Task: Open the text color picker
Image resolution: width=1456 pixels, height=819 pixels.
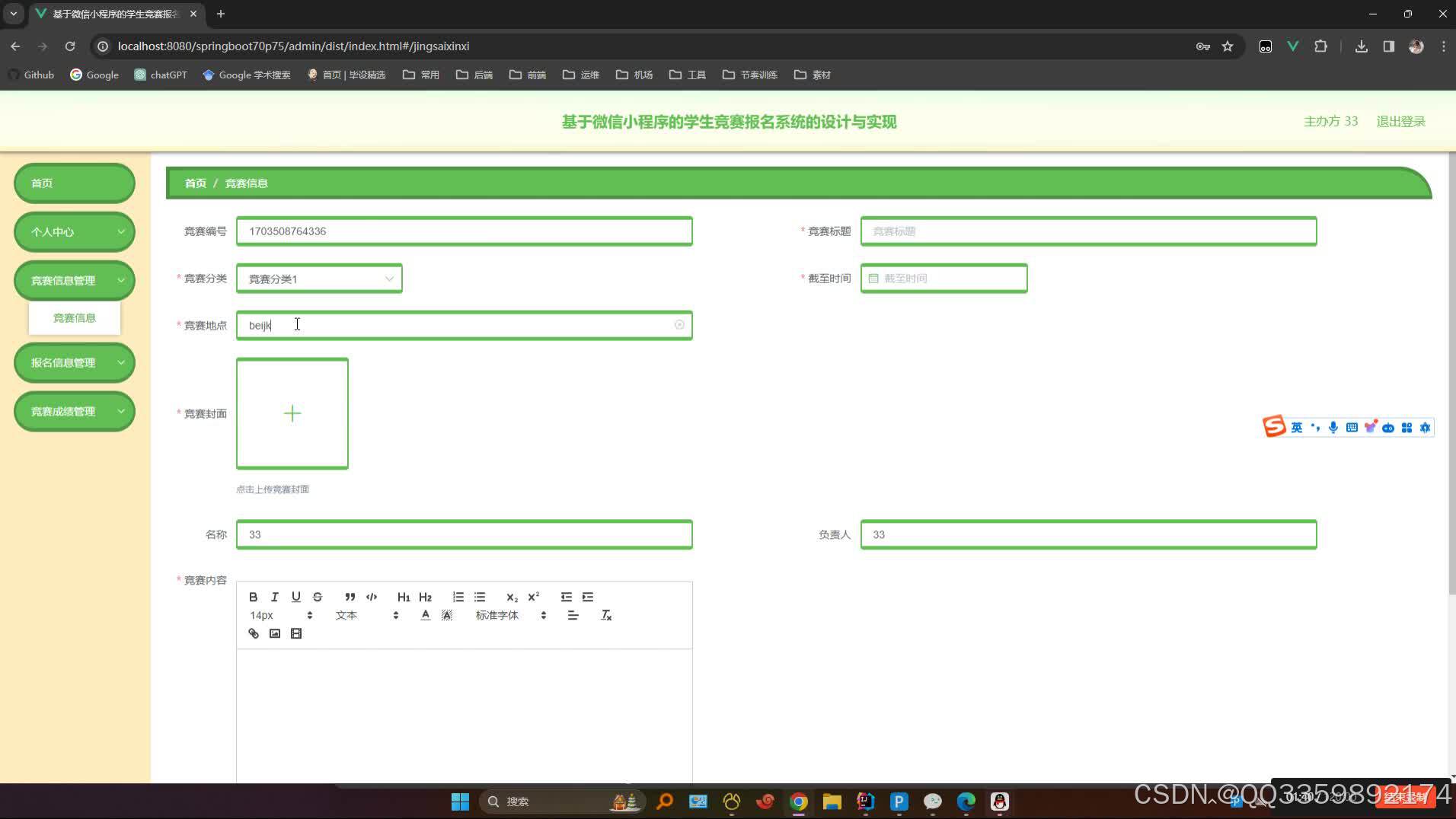Action: 425,615
